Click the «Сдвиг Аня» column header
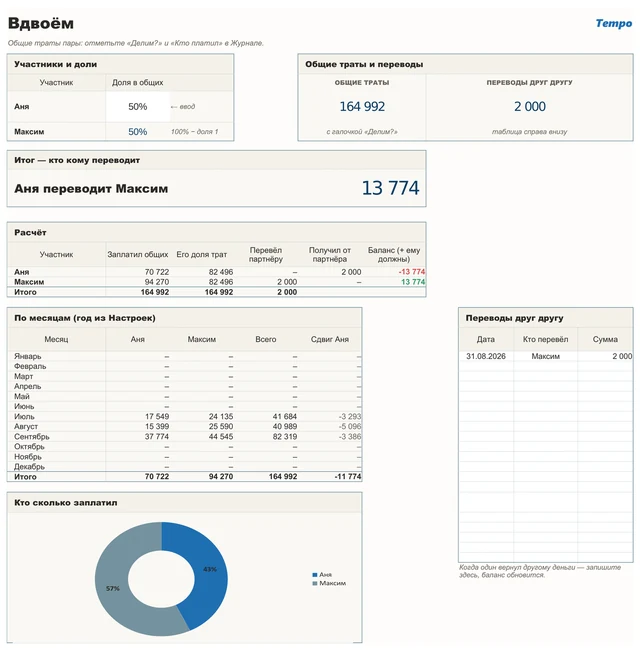This screenshot has width=640, height=650. point(330,340)
